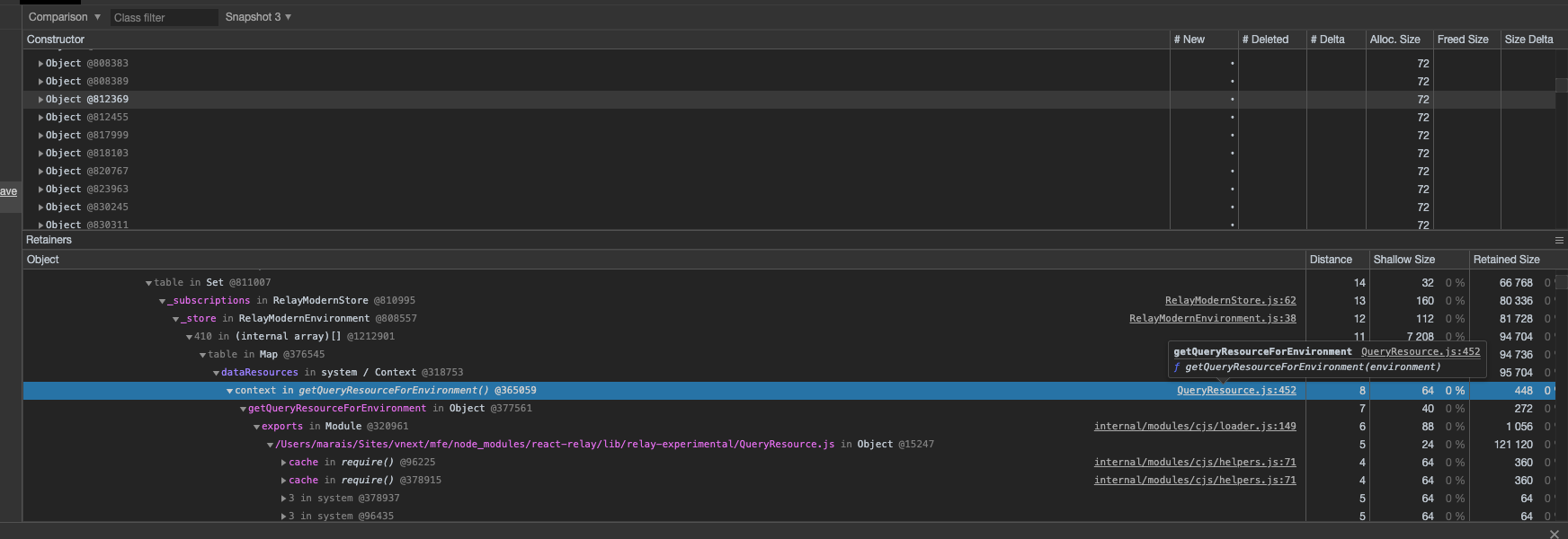Collapse exports in Module @320961
This screenshot has height=539, width=1568.
click(256, 427)
